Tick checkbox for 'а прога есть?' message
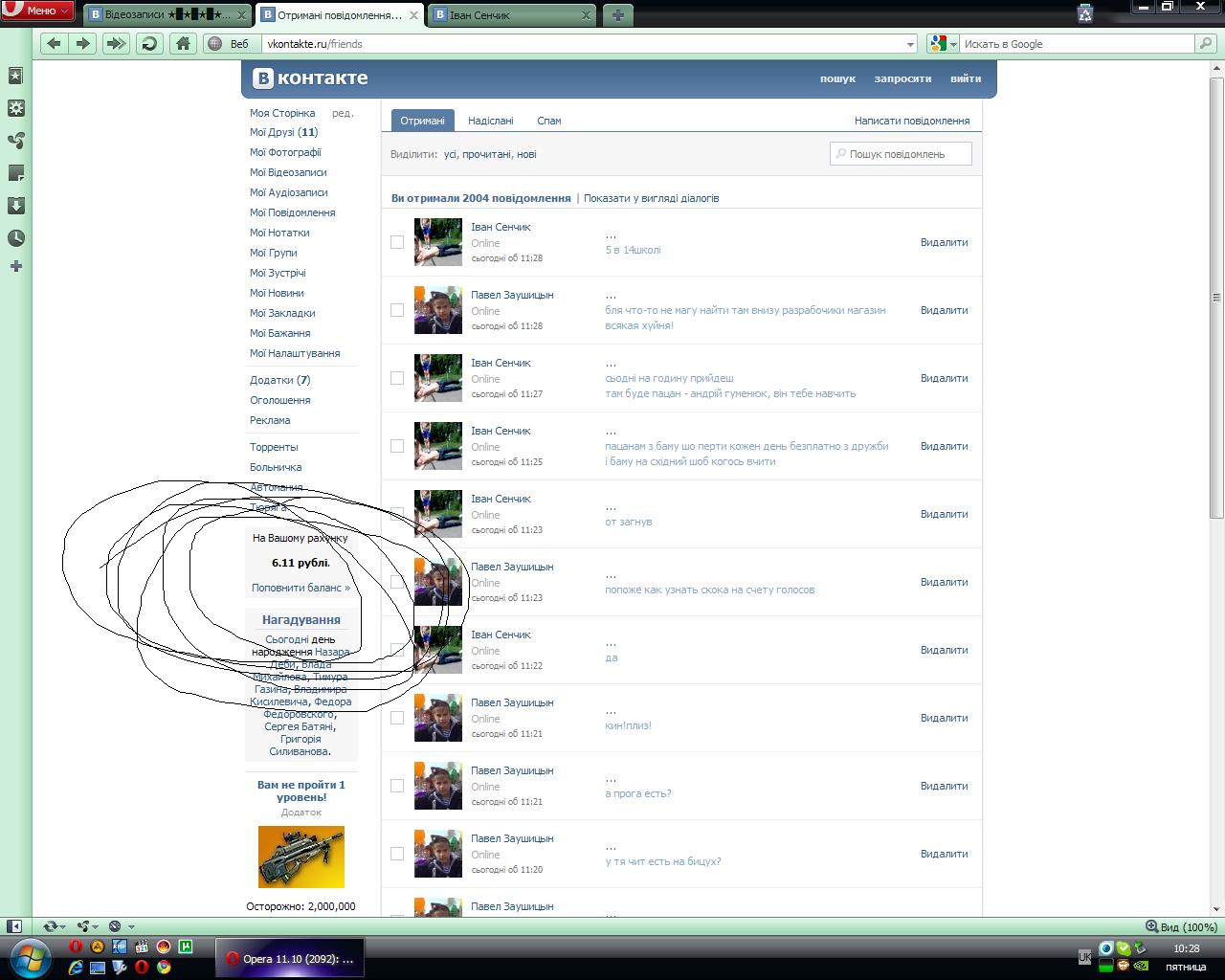1225x980 pixels. click(x=397, y=786)
